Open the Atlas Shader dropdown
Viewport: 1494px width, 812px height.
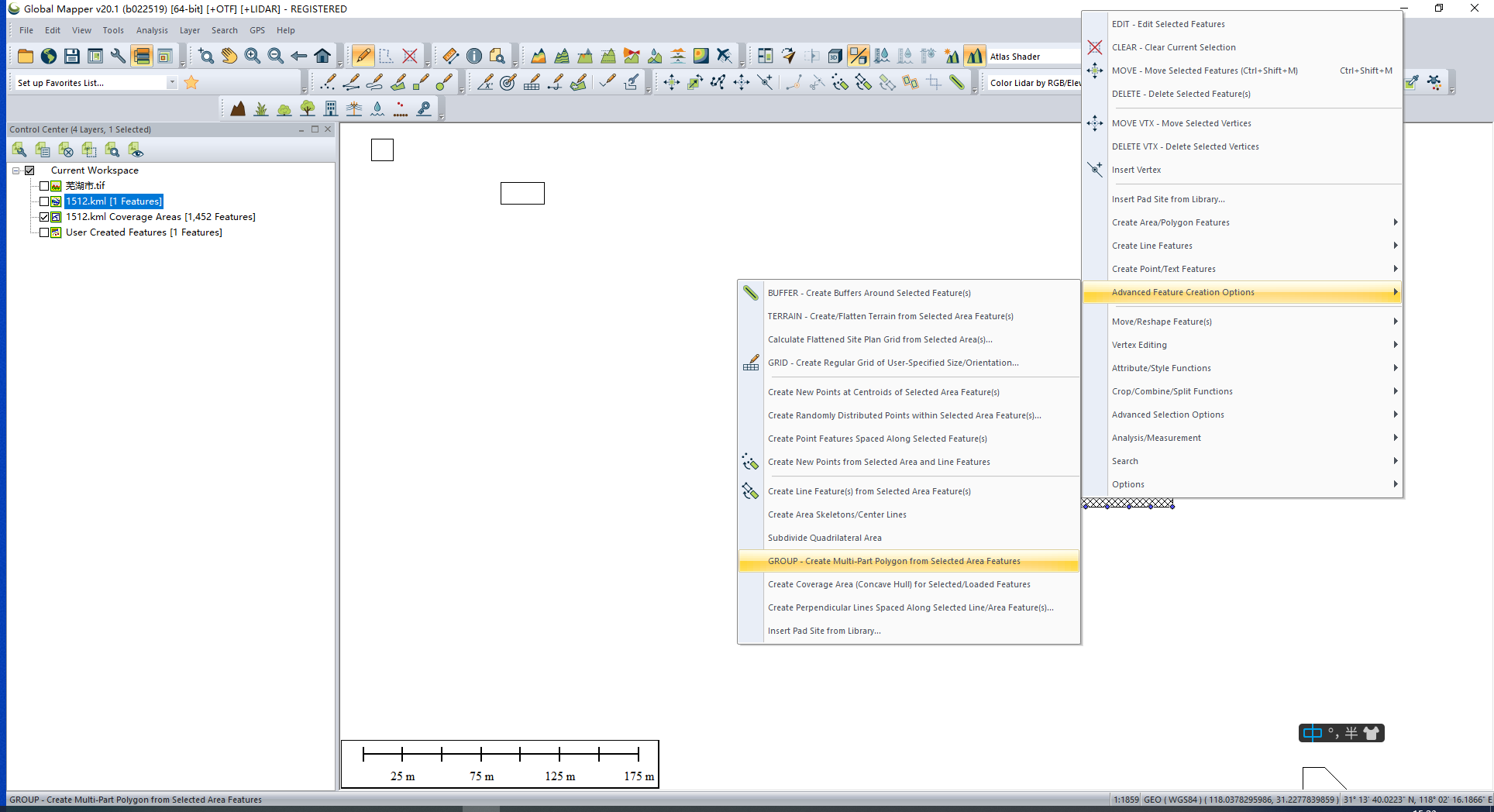tap(1034, 57)
